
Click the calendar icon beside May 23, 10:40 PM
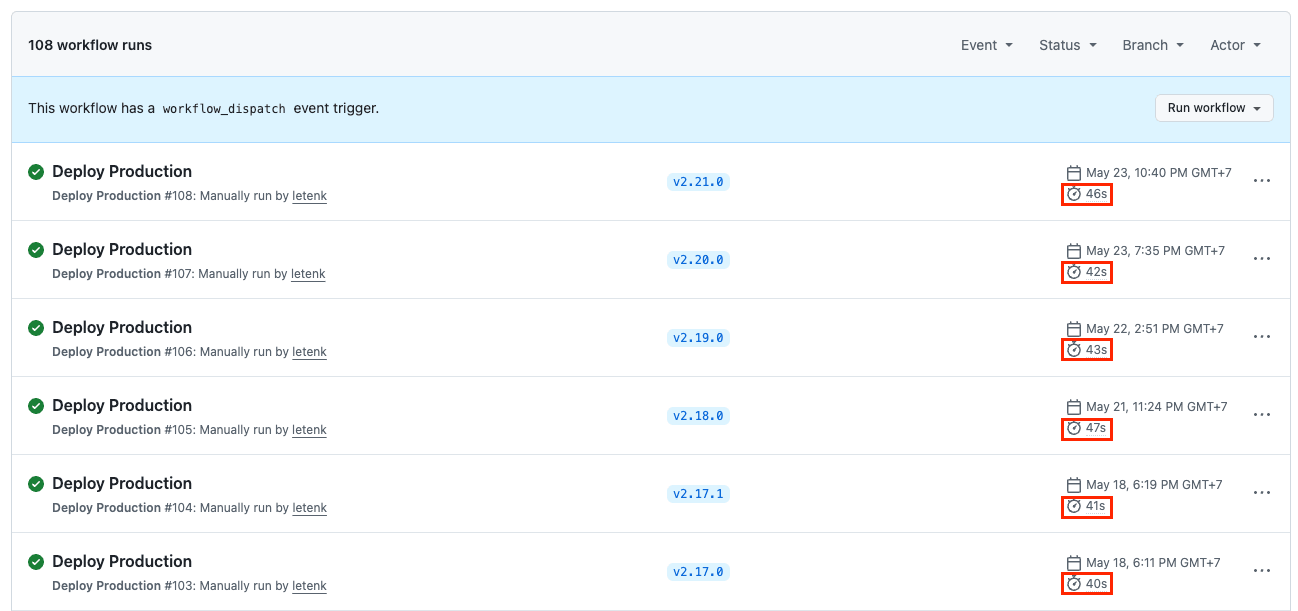tap(1074, 173)
